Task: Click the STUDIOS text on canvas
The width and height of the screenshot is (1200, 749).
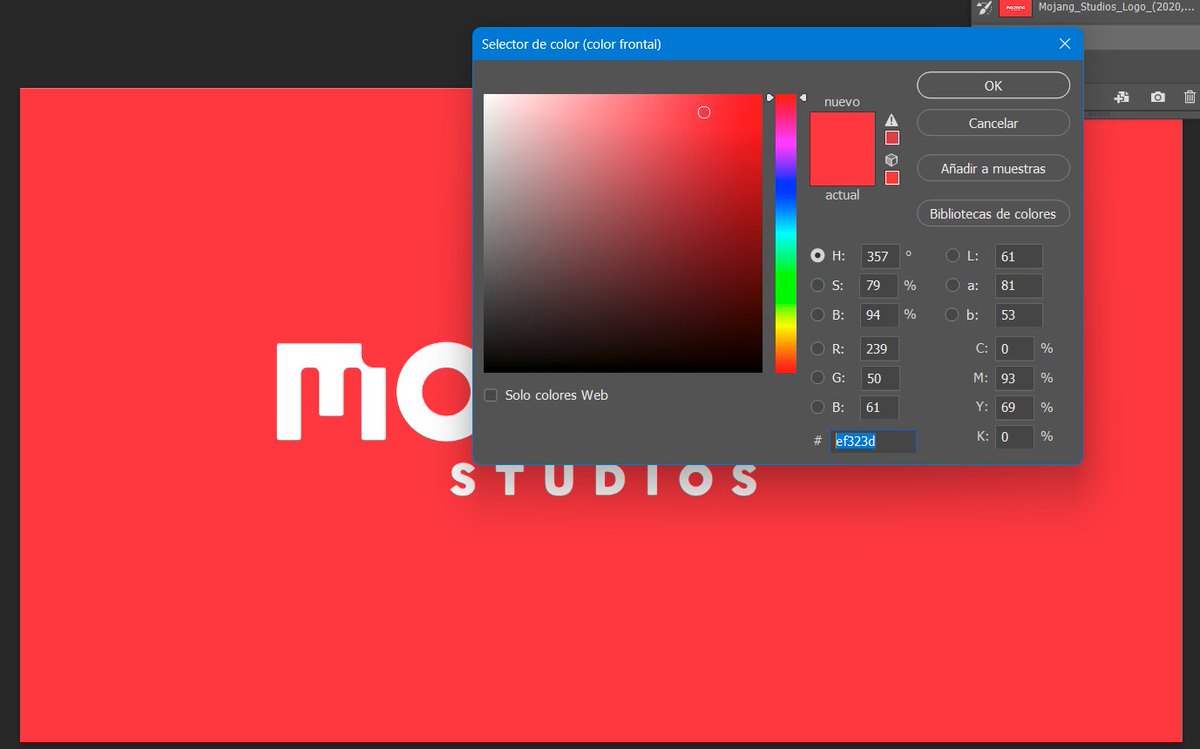Action: 603,480
